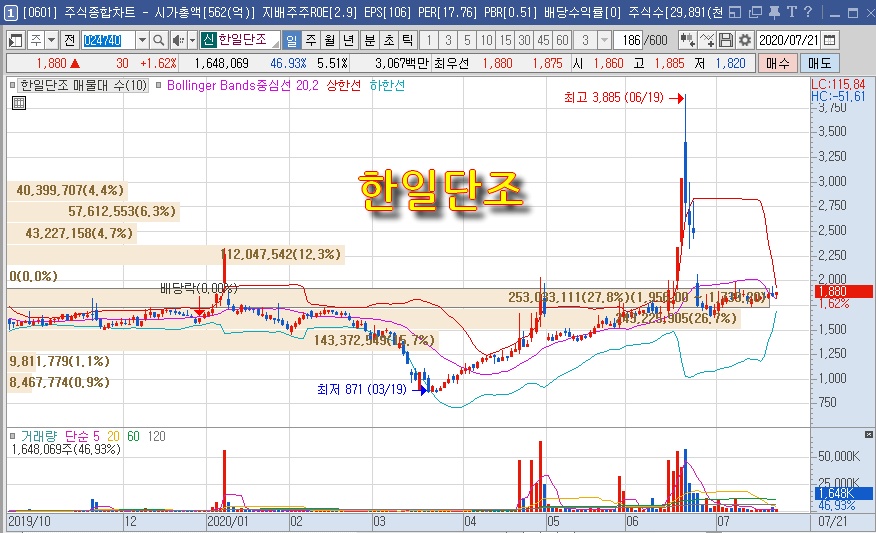876x533 pixels.
Task: Click the 2020/01 time axis label
Action: (227, 521)
